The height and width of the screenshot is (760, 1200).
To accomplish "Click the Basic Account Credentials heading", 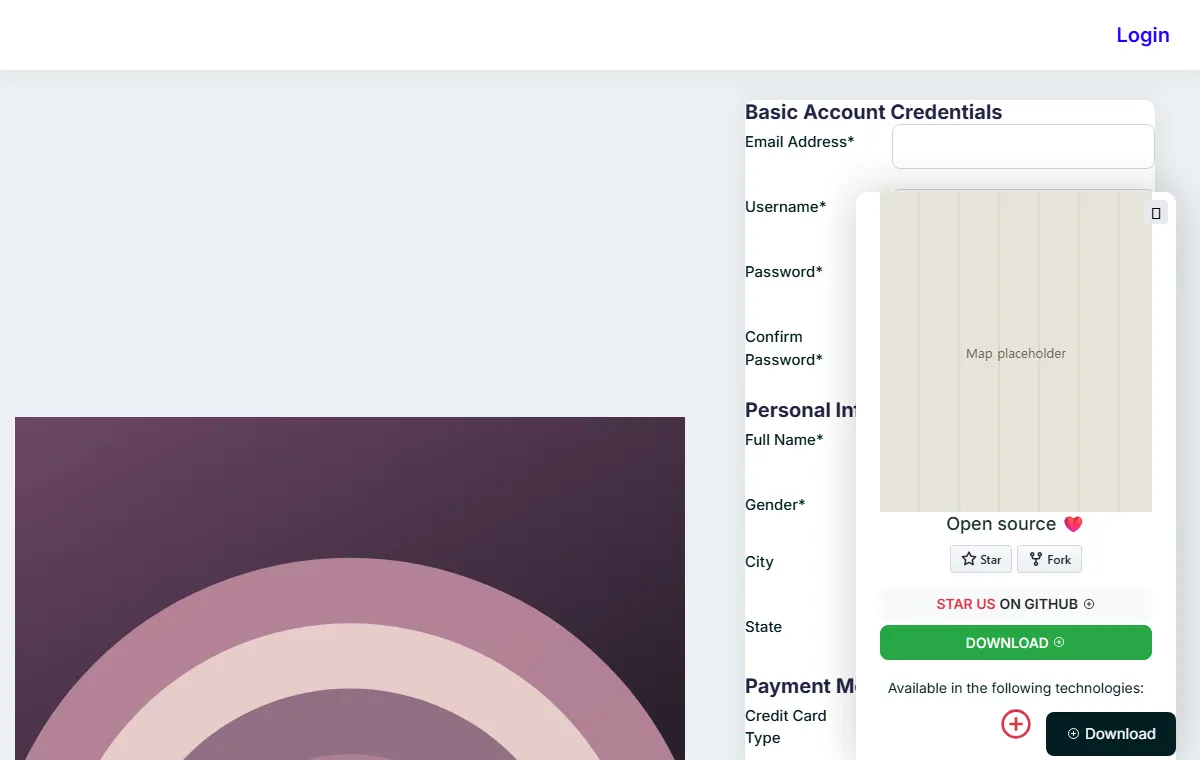I will [873, 112].
